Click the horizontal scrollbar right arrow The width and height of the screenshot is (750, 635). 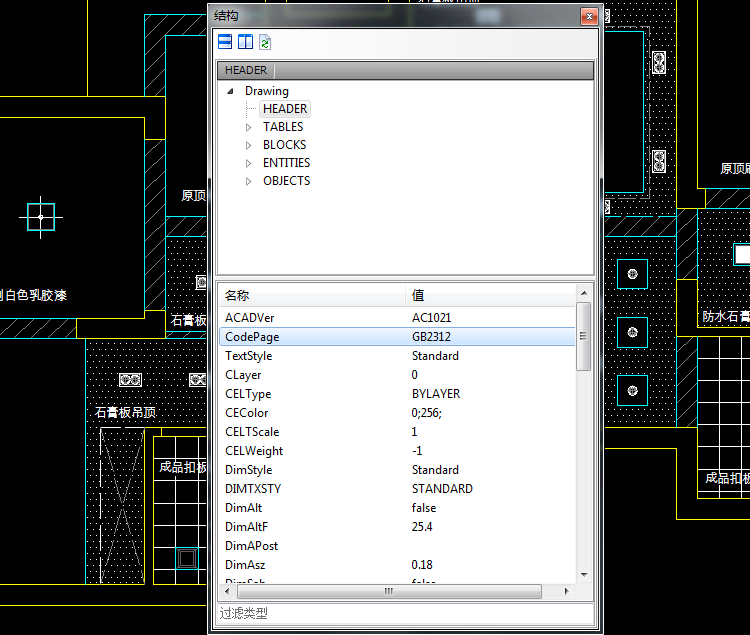(x=567, y=591)
